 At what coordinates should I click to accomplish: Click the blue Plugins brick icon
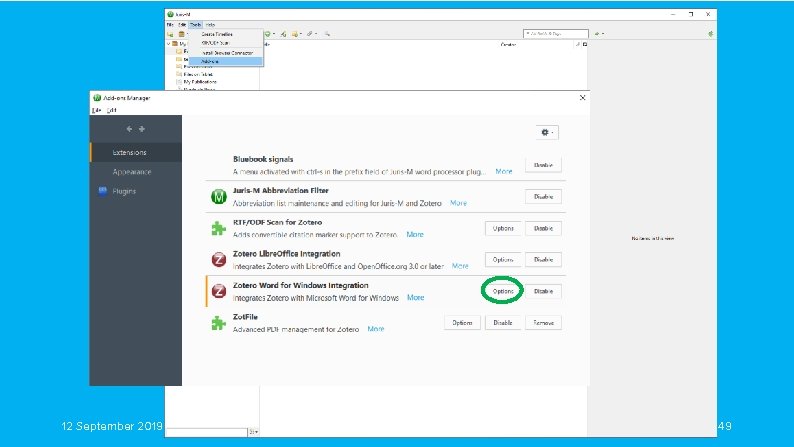103,191
